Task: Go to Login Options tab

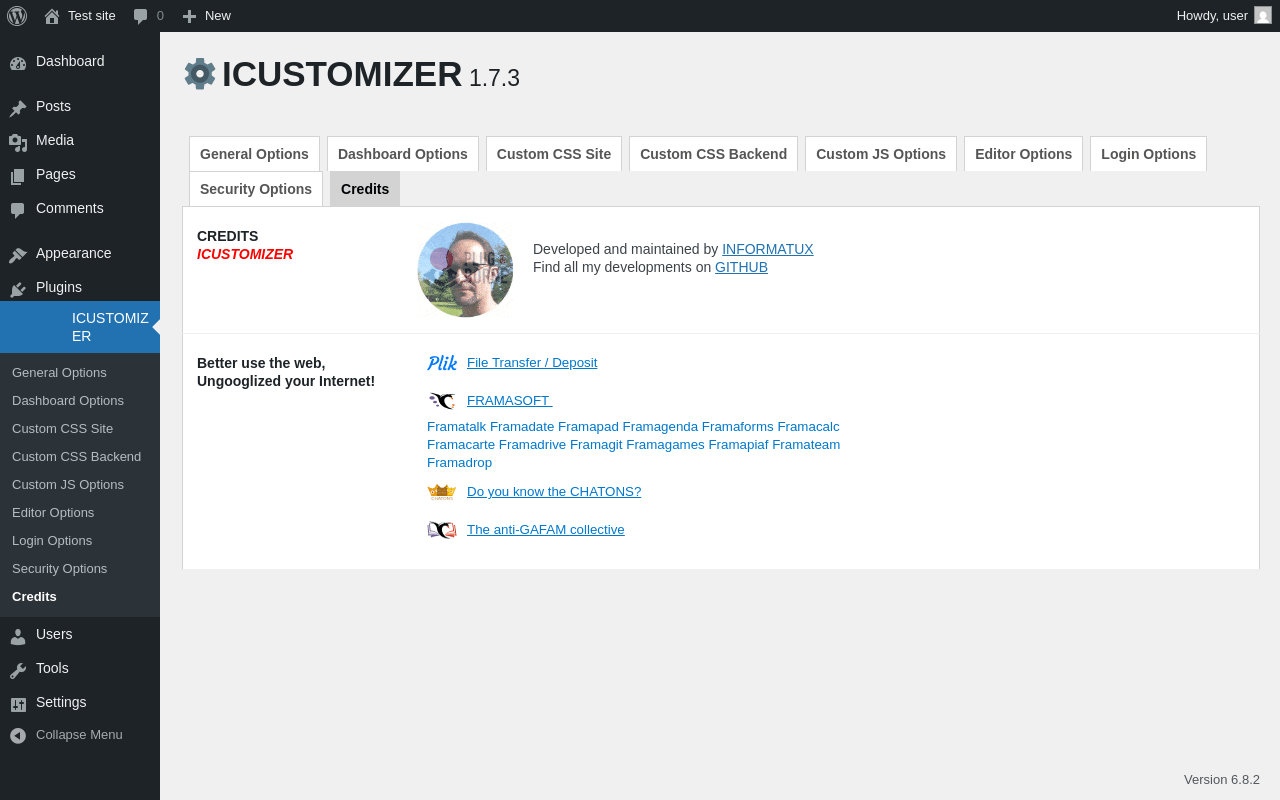Action: tap(1148, 154)
